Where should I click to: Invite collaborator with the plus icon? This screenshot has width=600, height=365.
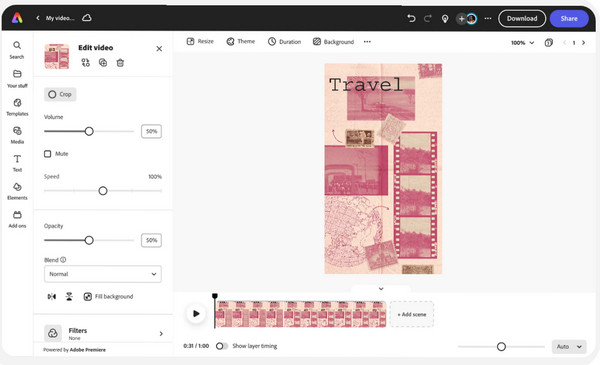(x=461, y=18)
